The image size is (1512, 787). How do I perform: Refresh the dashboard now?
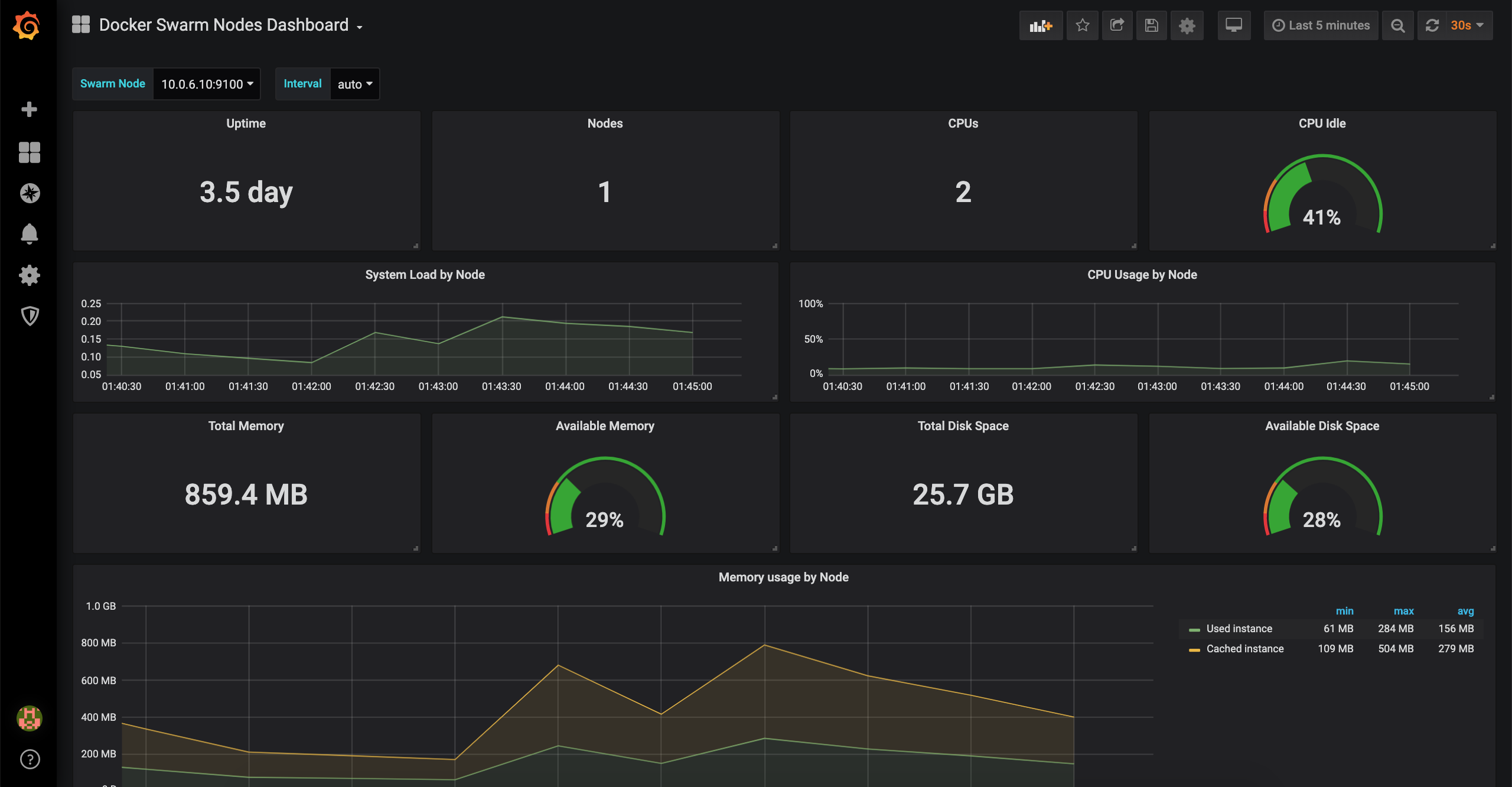[x=1432, y=25]
